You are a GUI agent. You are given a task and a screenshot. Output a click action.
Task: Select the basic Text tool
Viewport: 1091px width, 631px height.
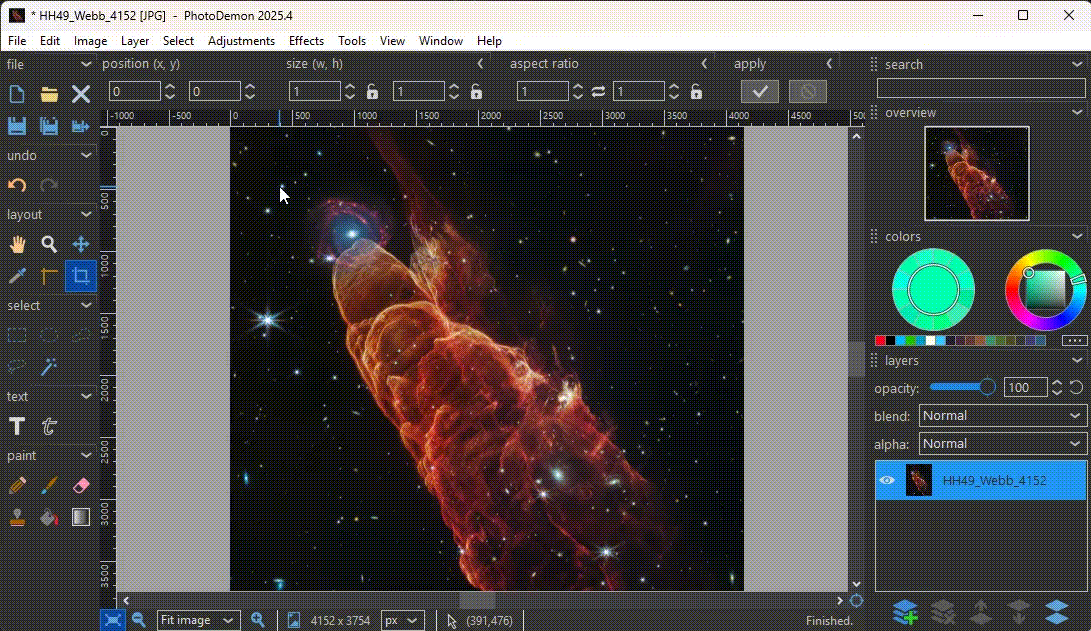click(x=17, y=426)
